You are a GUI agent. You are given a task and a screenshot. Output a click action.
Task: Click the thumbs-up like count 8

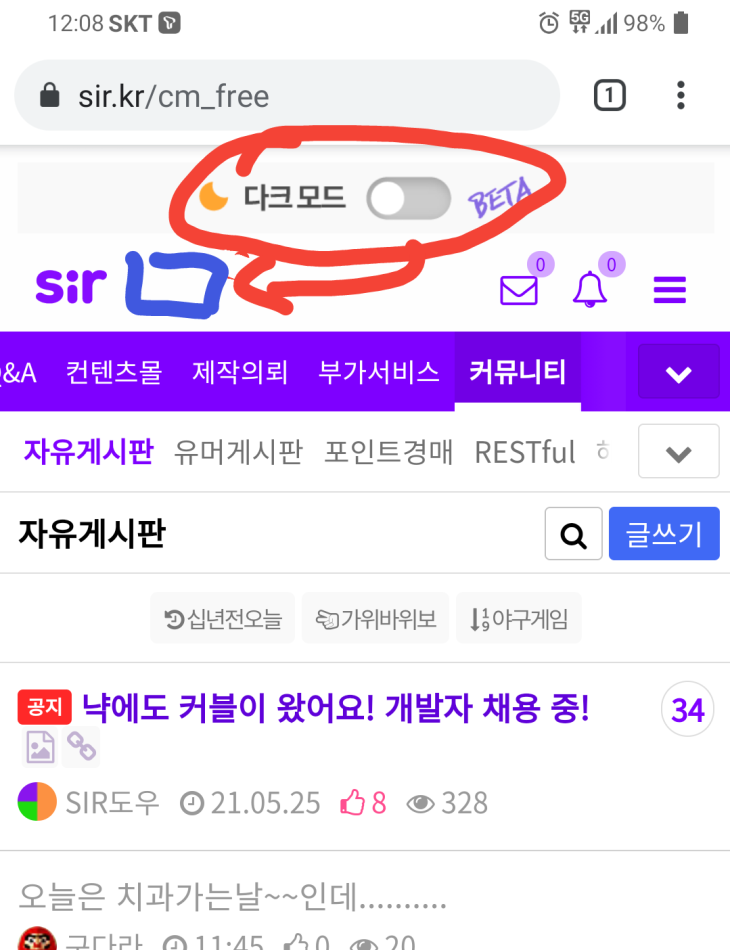pyautogui.click(x=363, y=803)
